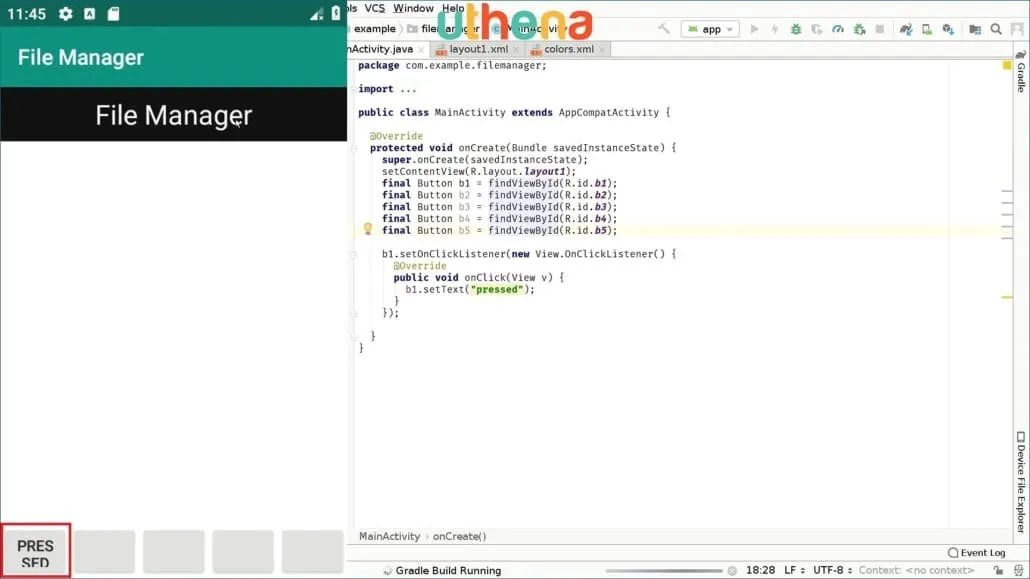The width and height of the screenshot is (1030, 579).
Task: Sync Project with Gradle Files icon
Action: (906, 29)
